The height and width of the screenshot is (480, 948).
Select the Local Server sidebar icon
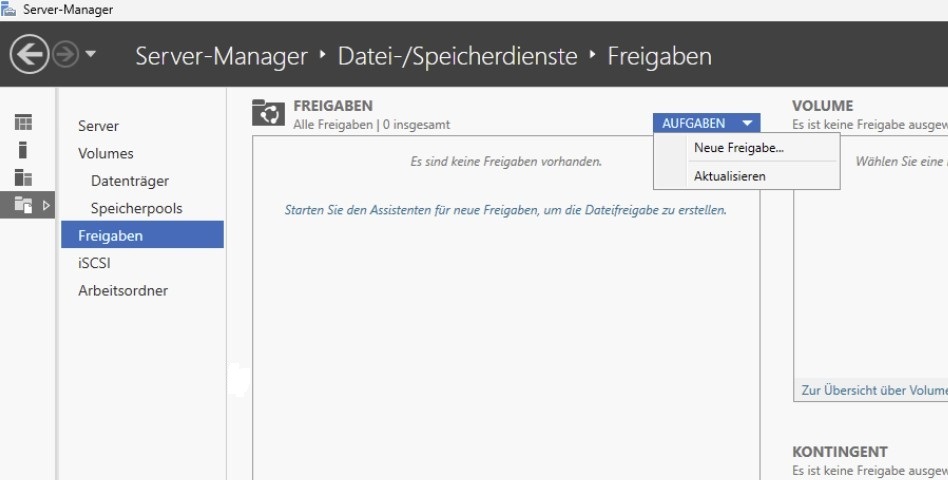point(23,150)
